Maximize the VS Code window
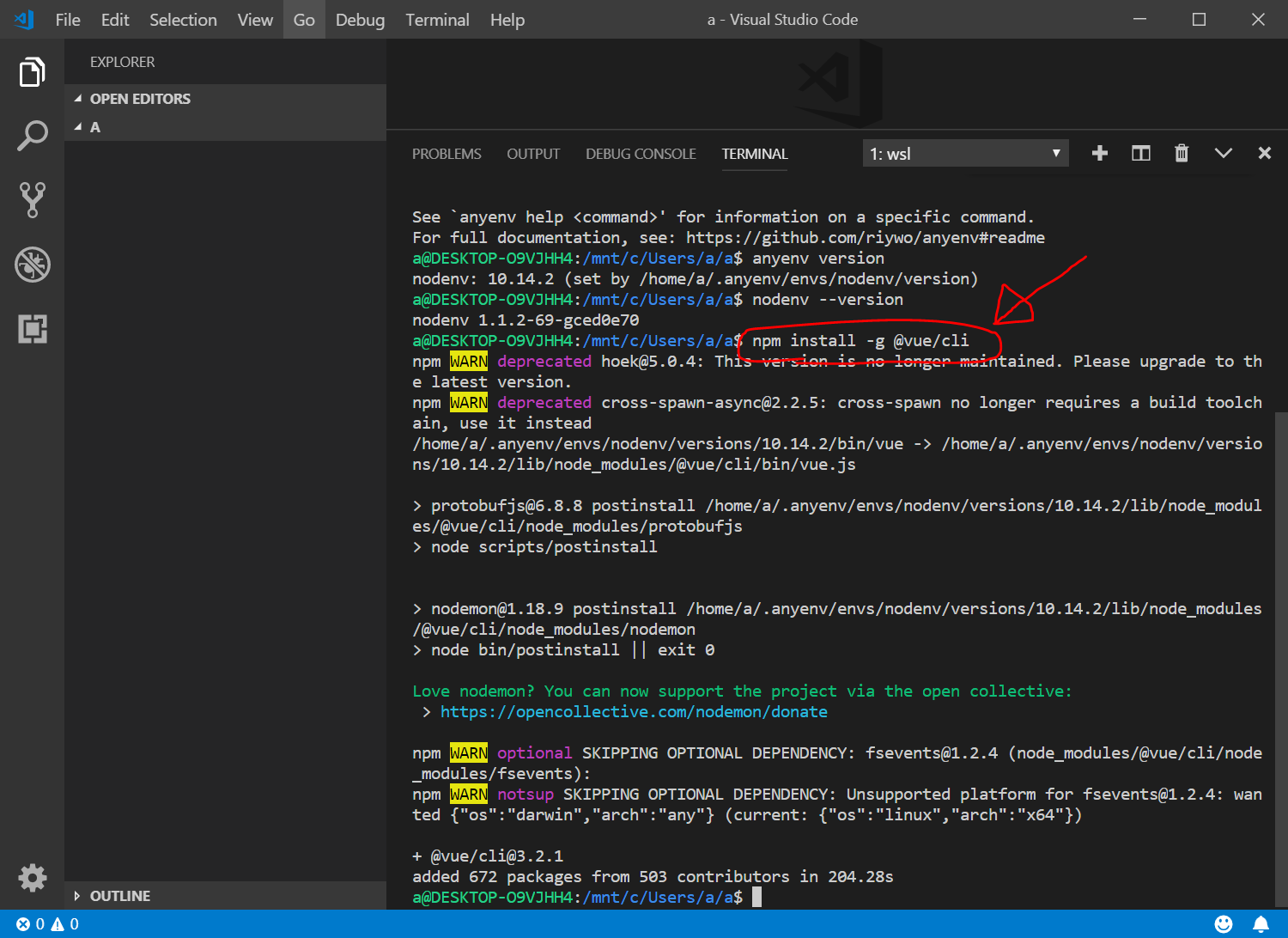 tap(1199, 19)
